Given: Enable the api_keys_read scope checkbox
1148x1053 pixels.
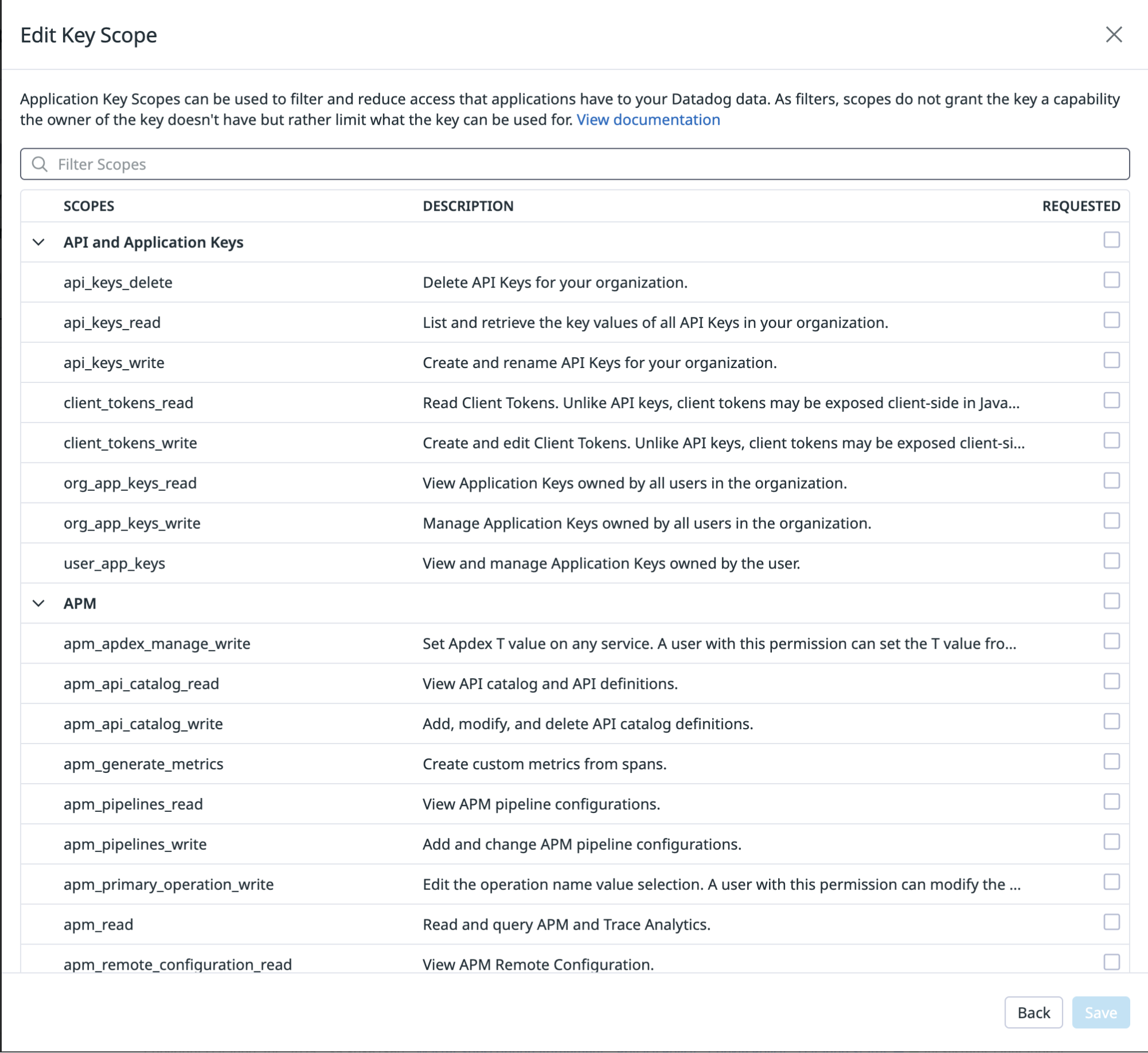Looking at the screenshot, I should [1111, 320].
